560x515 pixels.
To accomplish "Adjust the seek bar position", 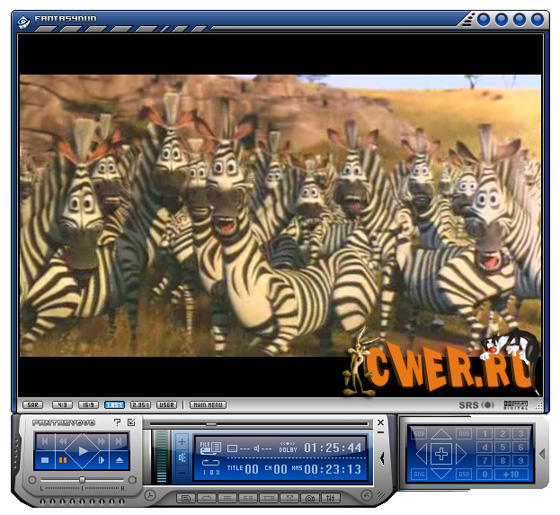I will (259, 424).
